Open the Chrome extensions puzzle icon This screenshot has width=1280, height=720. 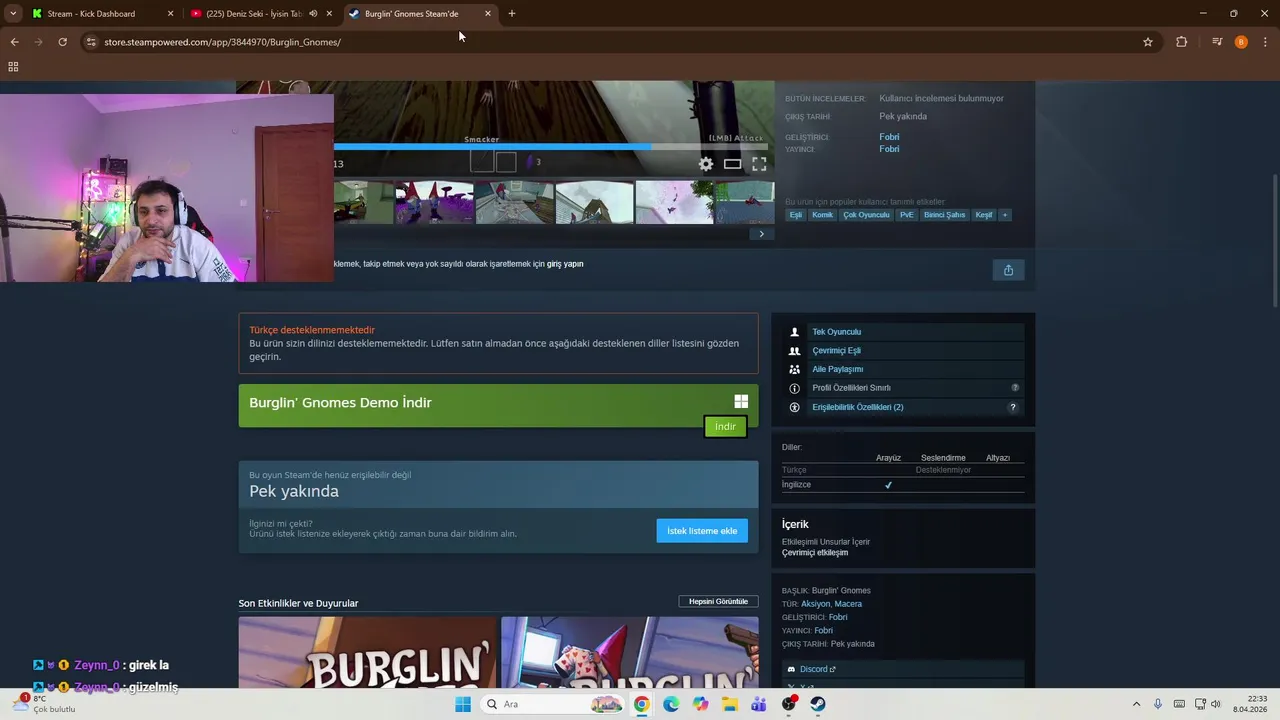tap(1182, 42)
